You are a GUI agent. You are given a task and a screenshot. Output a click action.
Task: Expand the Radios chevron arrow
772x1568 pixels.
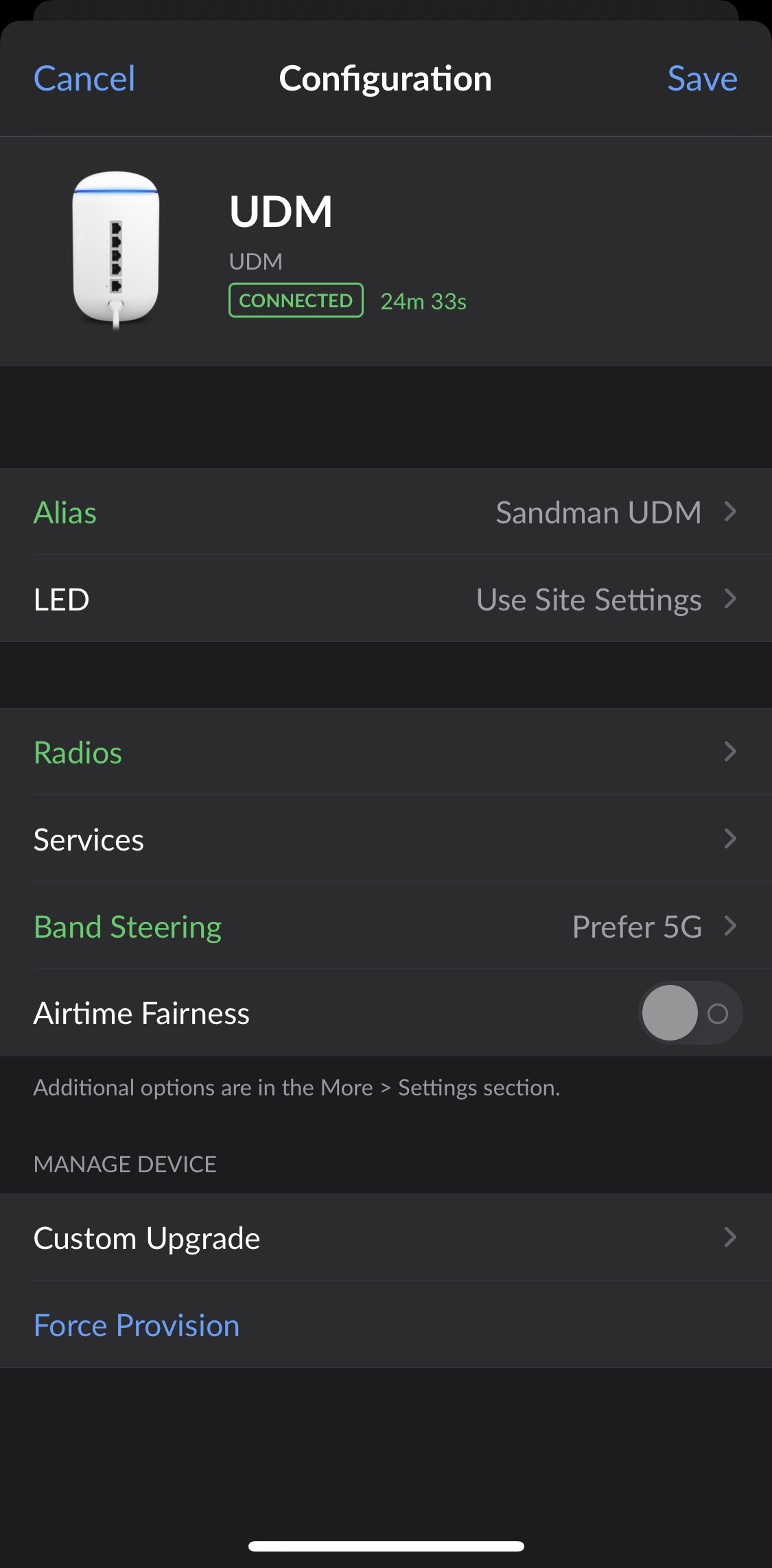click(x=730, y=752)
